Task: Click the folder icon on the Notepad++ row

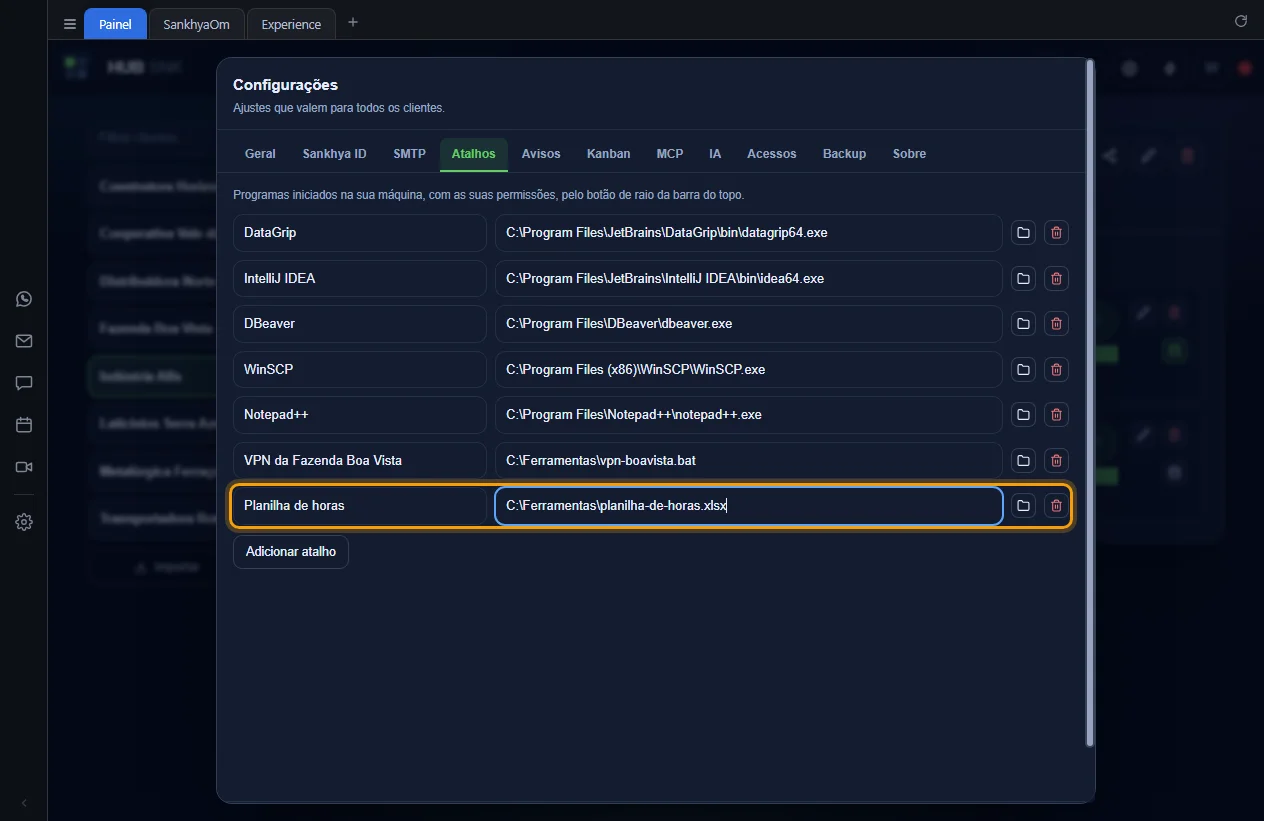Action: (1023, 415)
